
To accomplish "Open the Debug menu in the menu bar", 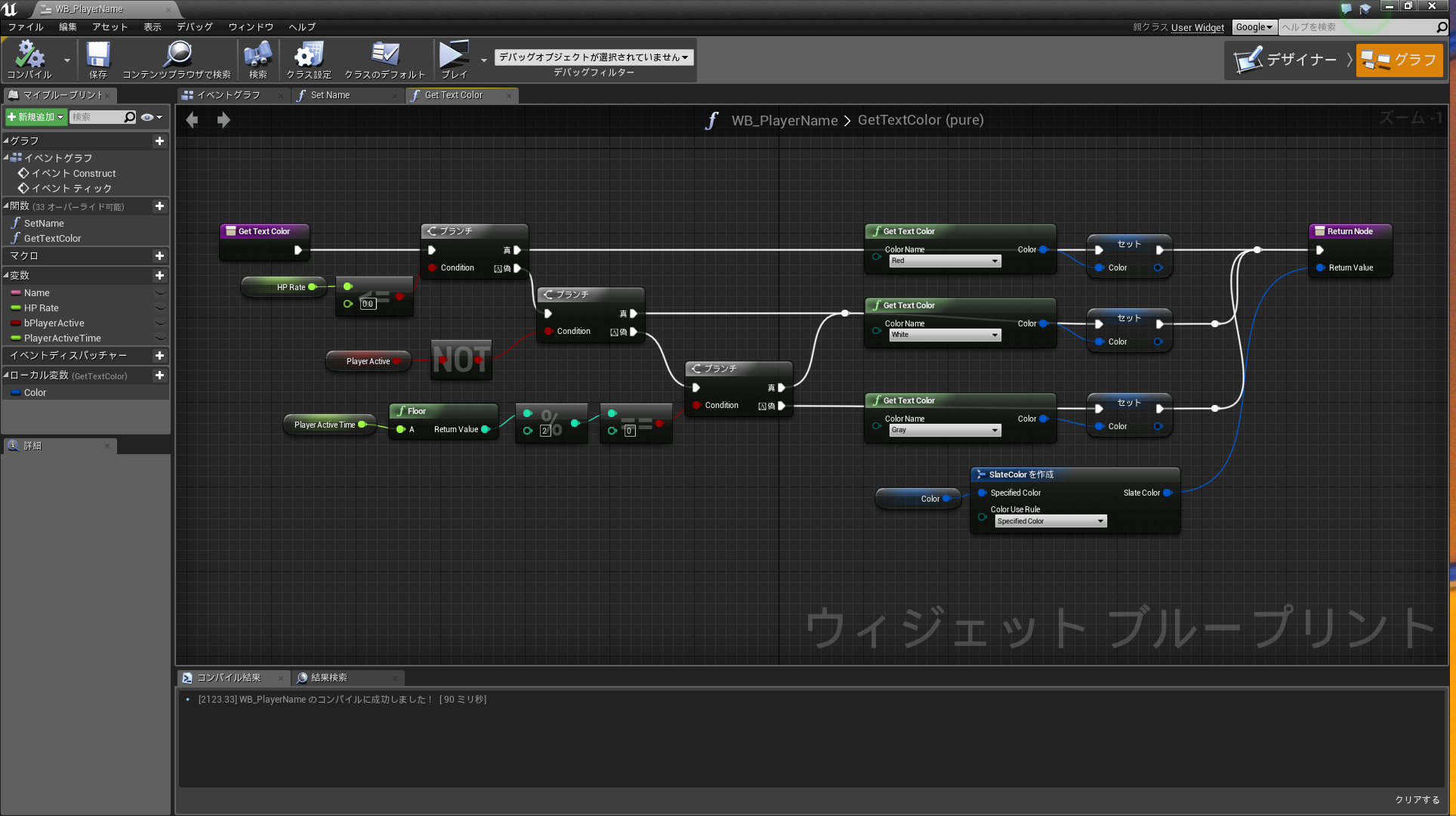I will 194,26.
